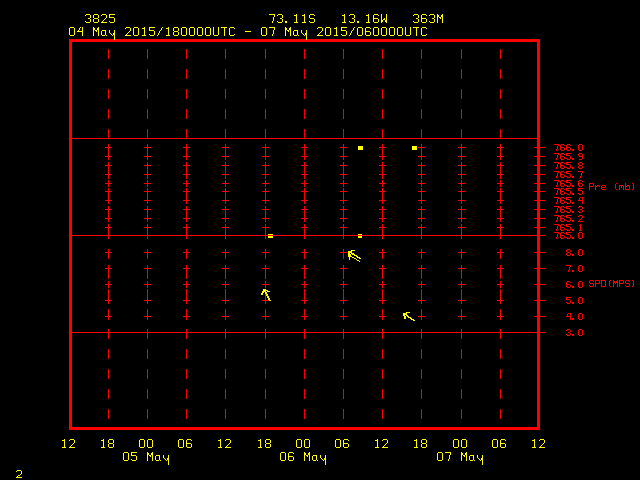This screenshot has height=480, width=640.
Task: Click the 00 hour label above 07 May
Action: click(460, 444)
